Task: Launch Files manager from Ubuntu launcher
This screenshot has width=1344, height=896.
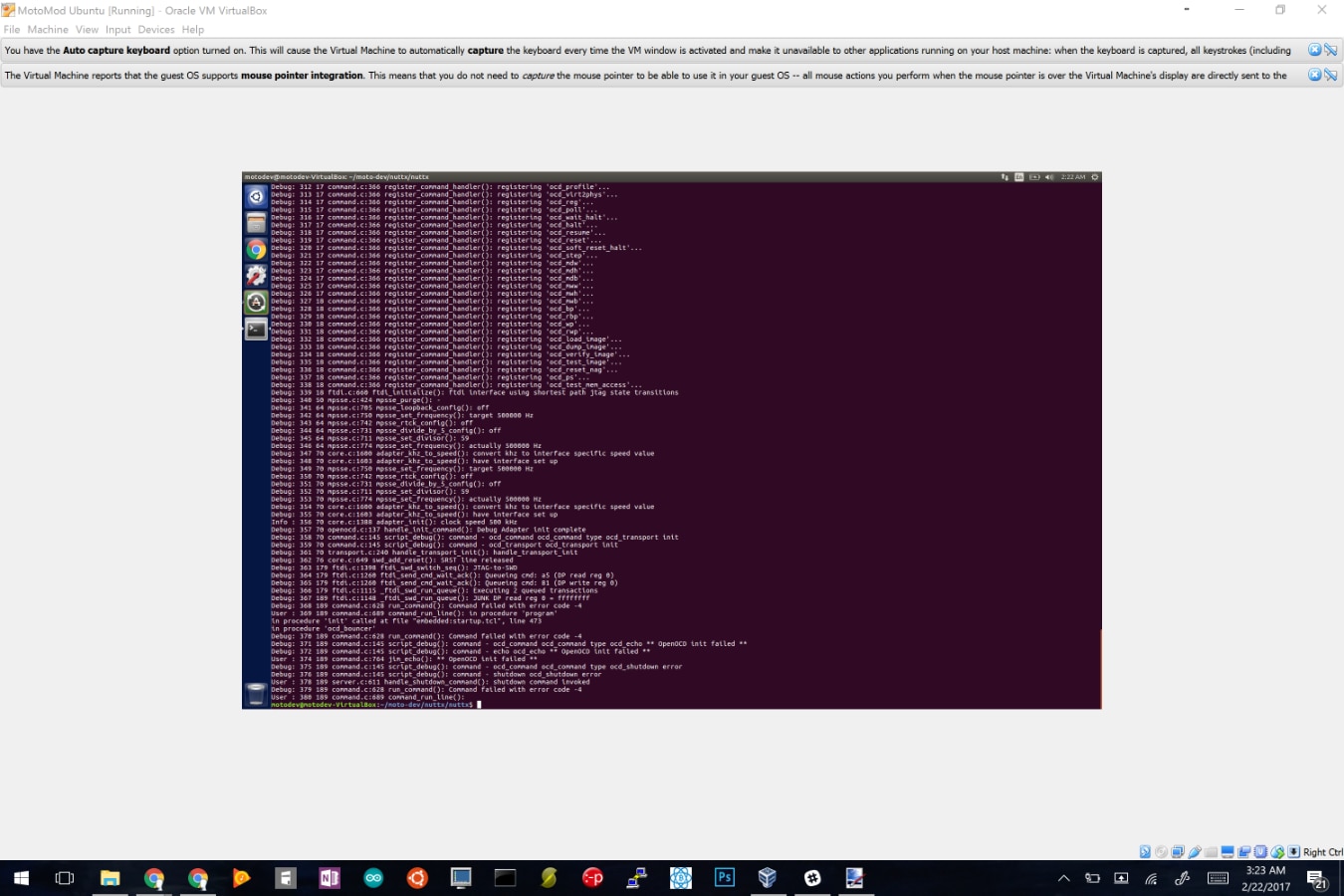Action: point(256,223)
